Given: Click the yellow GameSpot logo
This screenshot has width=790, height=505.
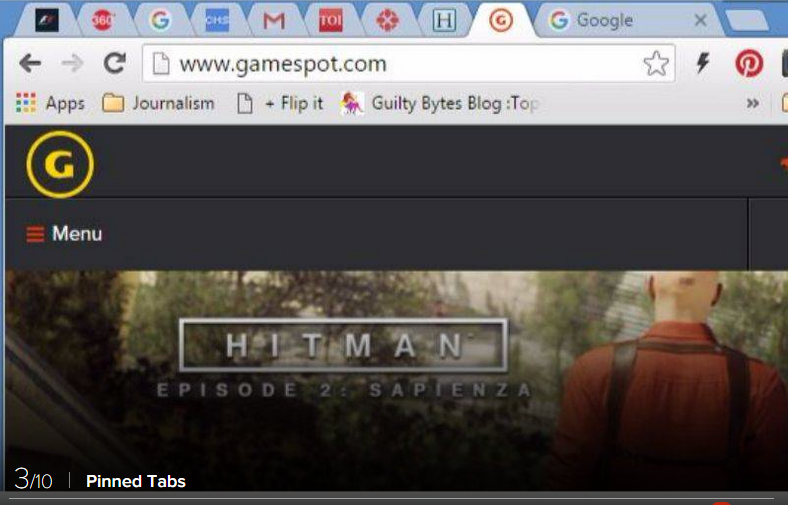Looking at the screenshot, I should tap(60, 164).
